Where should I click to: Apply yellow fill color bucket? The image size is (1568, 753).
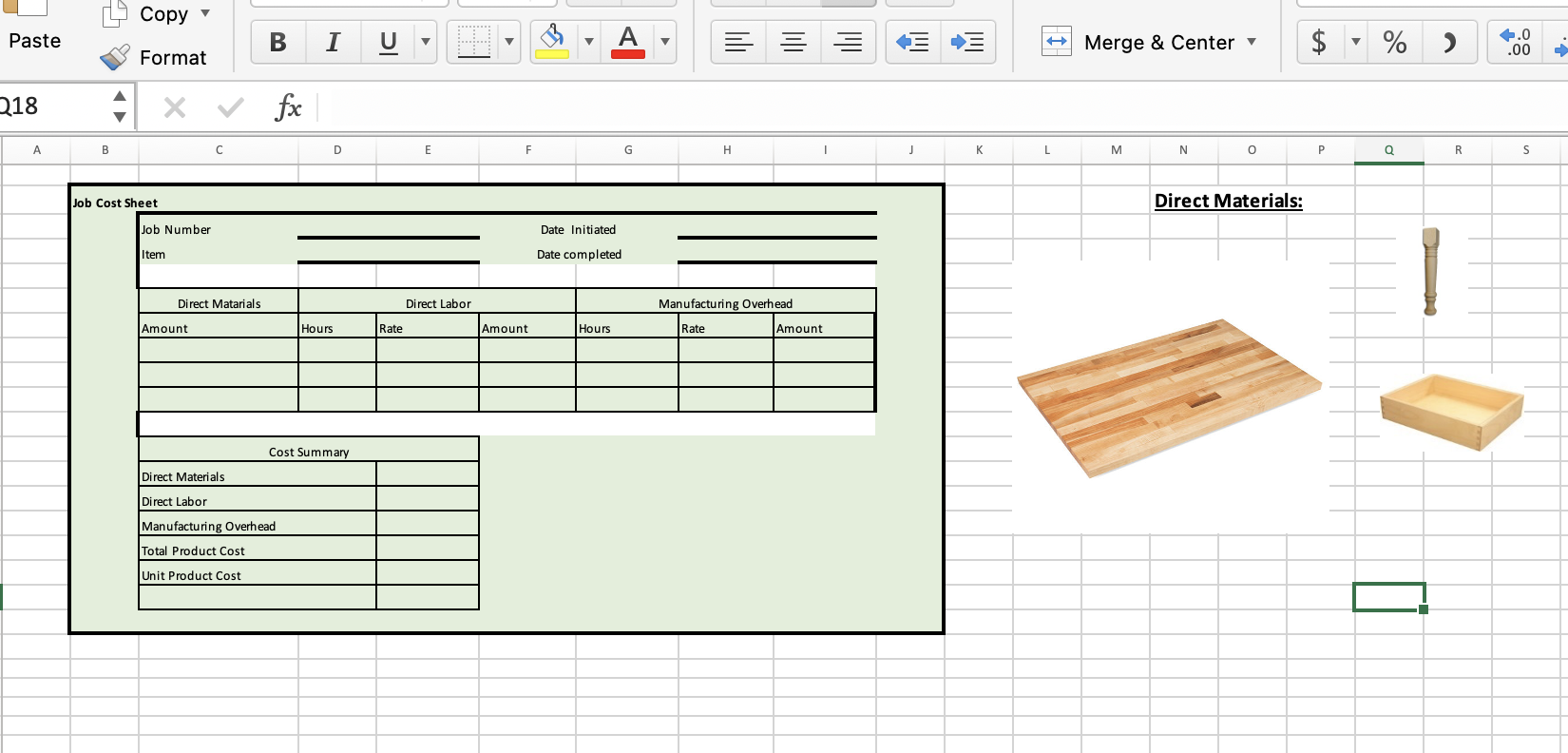tap(552, 42)
